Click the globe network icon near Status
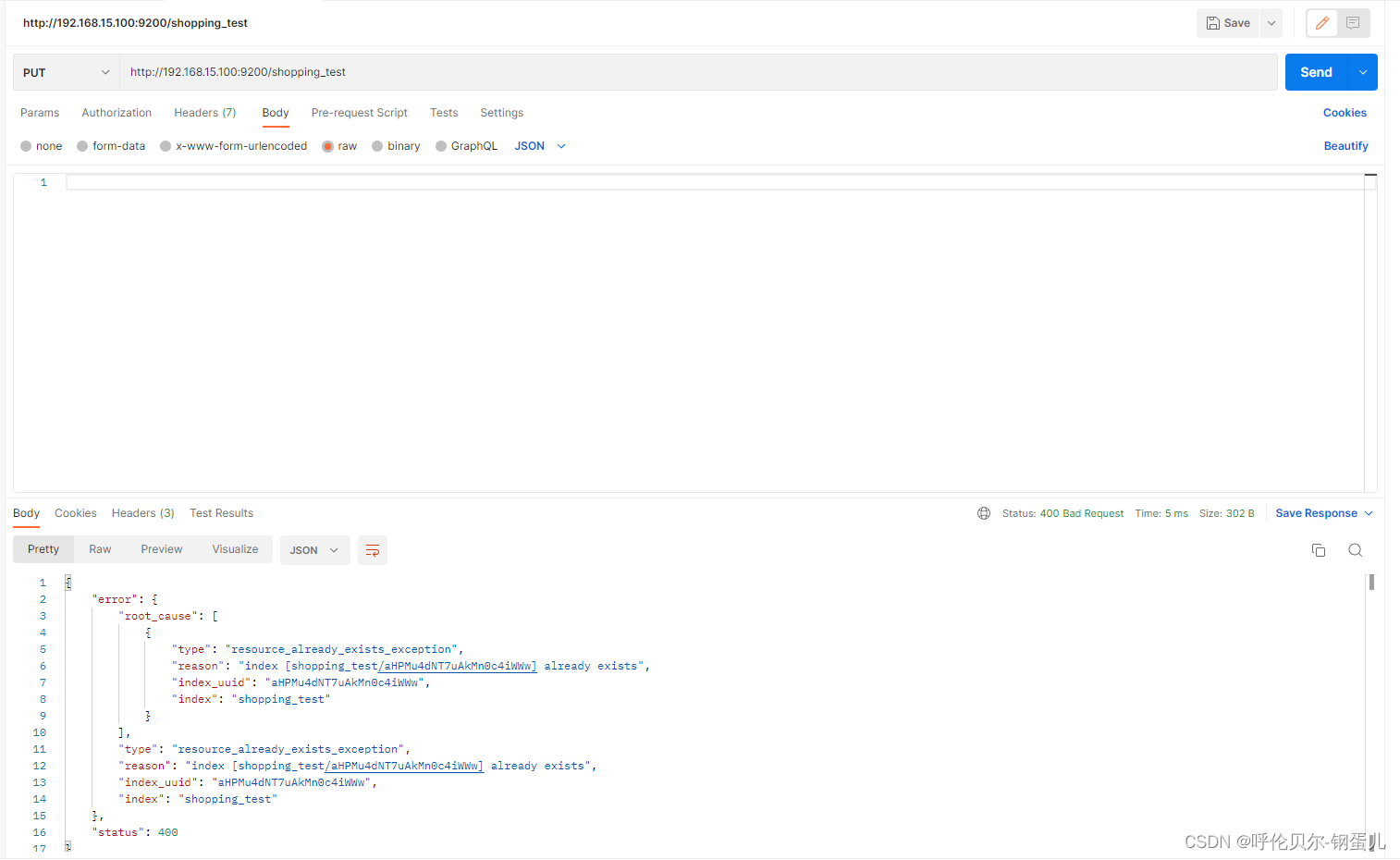This screenshot has height=860, width=1400. pyautogui.click(x=984, y=513)
